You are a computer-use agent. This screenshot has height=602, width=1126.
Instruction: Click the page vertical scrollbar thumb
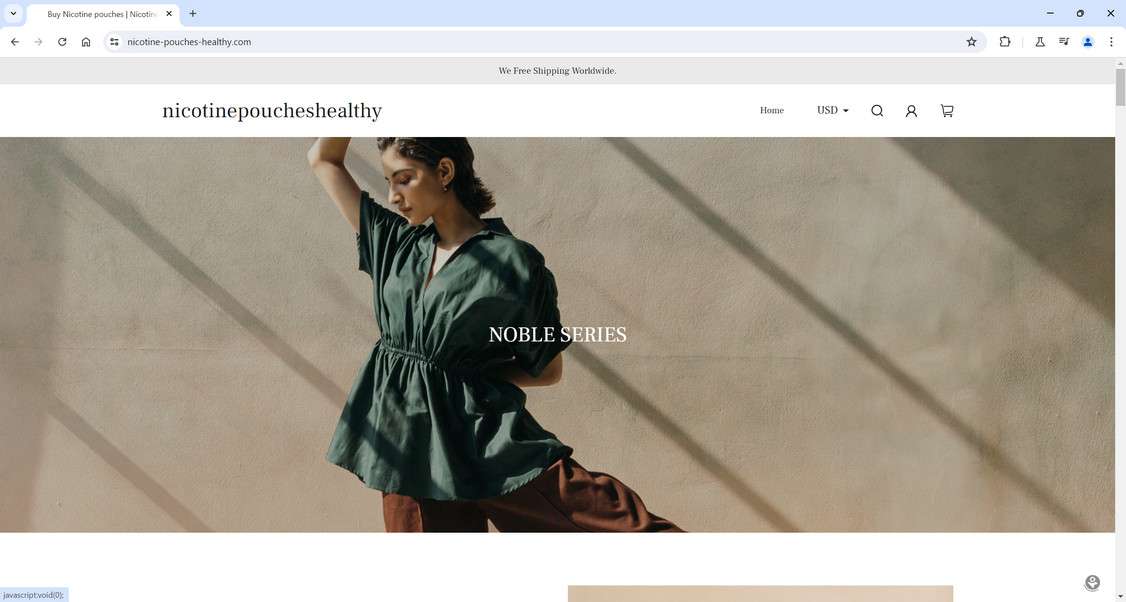[x=1120, y=87]
